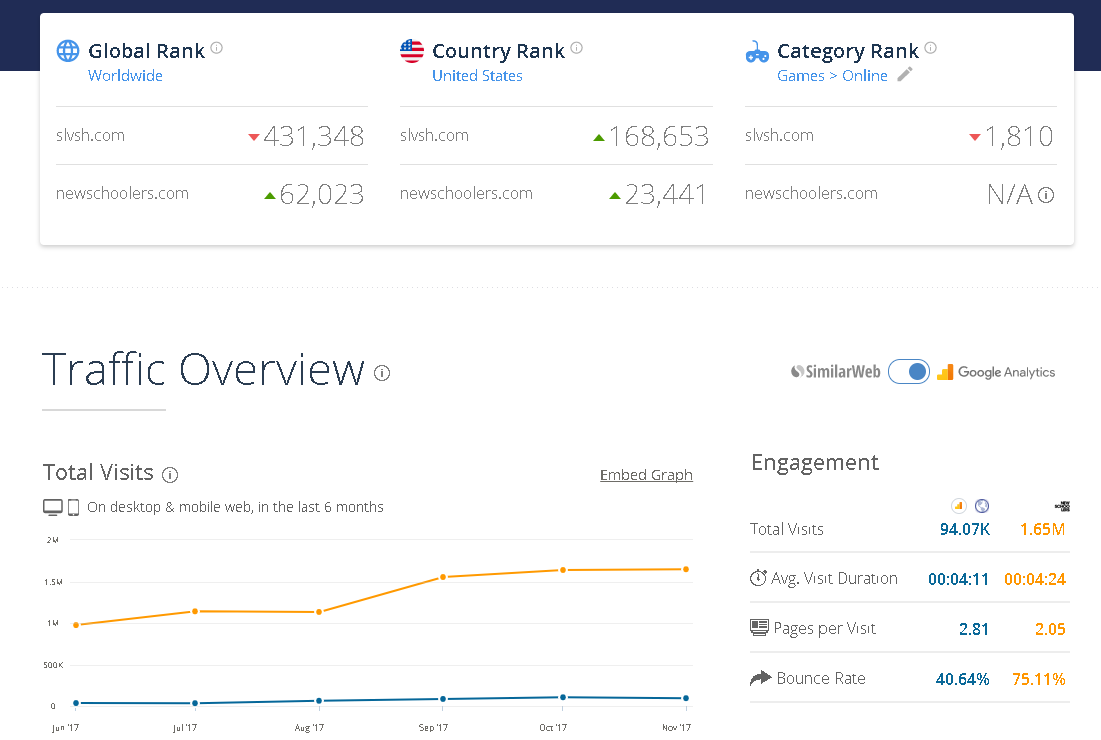Click newschoolers.com in the Category Rank card
1101x740 pixels.
point(811,194)
